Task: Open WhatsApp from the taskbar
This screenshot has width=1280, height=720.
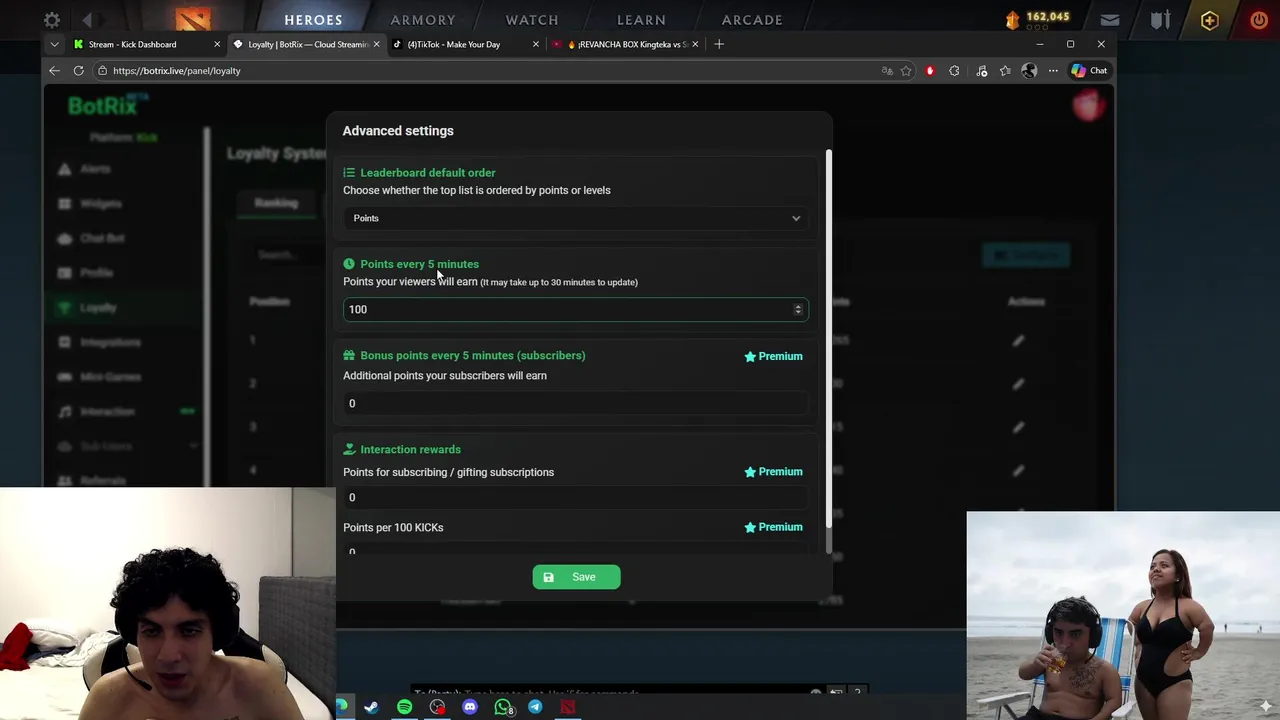Action: (503, 707)
